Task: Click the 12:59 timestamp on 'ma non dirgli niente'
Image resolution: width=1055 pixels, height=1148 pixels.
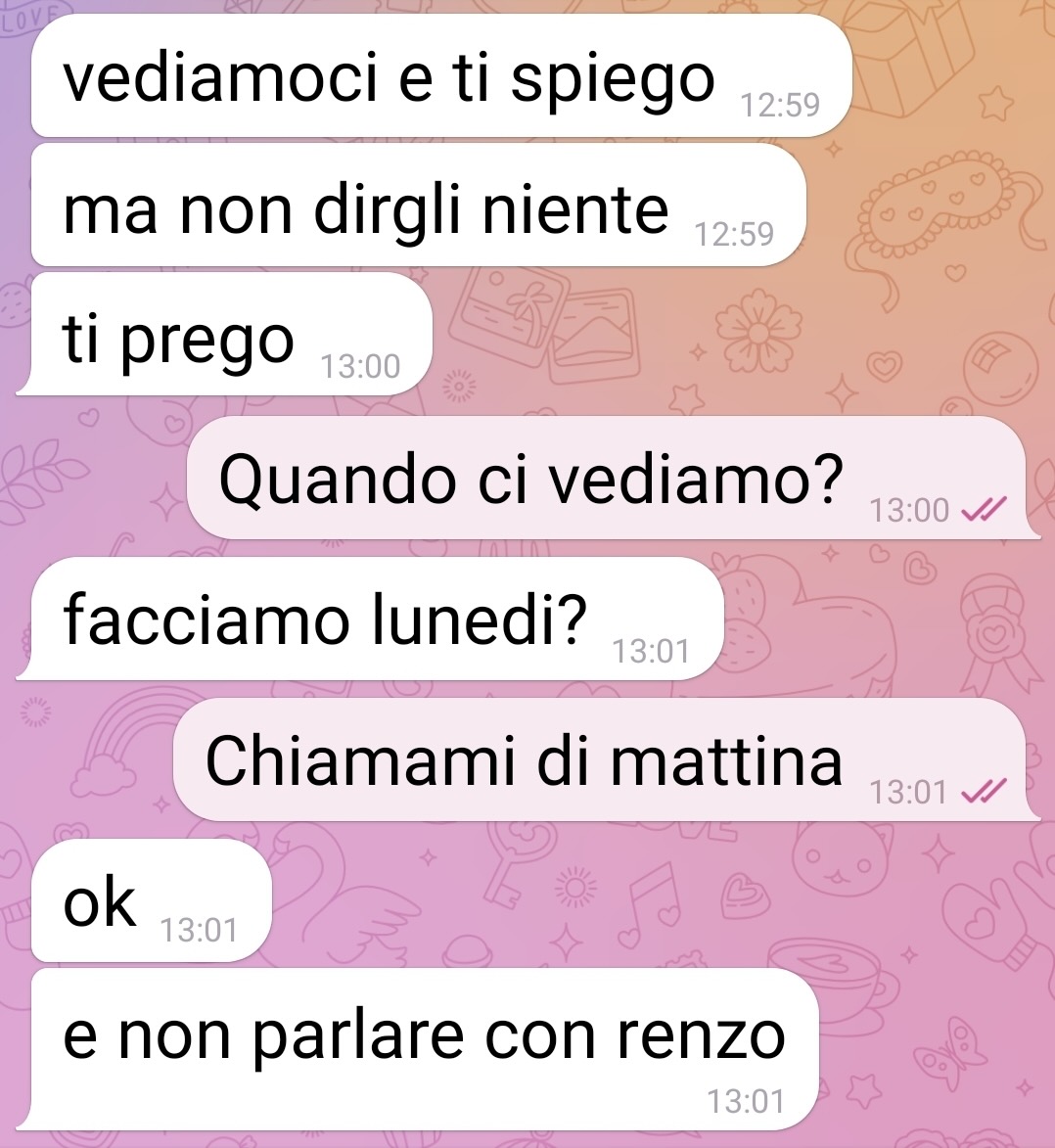Action: 734,234
